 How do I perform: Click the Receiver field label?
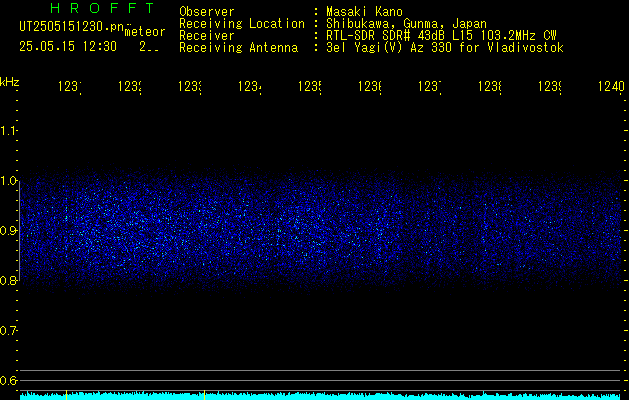pyautogui.click(x=207, y=36)
